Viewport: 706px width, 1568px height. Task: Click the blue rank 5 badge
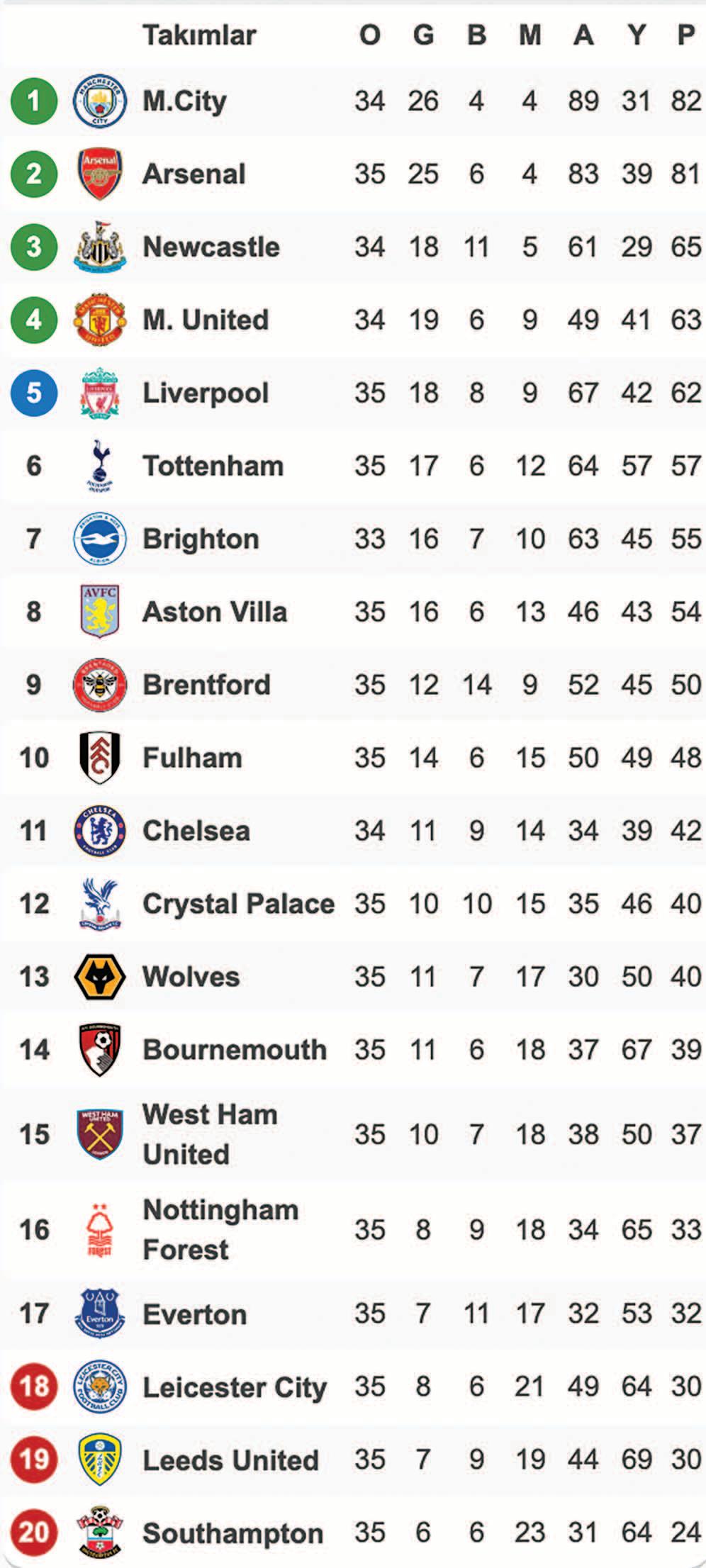34,393
